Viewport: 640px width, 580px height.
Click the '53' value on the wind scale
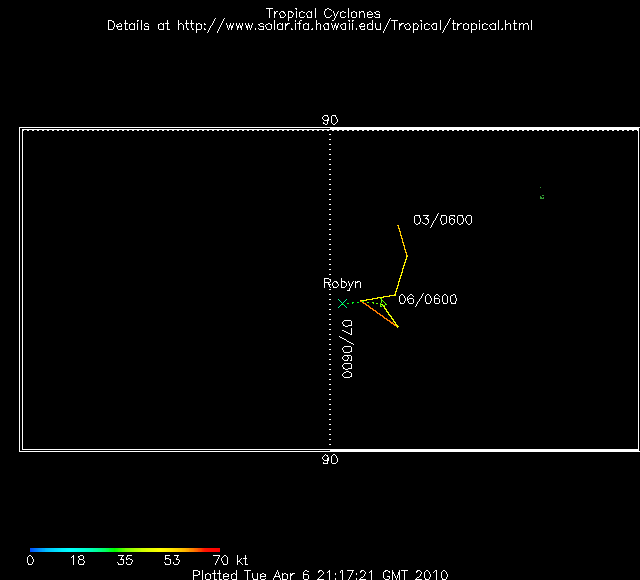click(172, 560)
